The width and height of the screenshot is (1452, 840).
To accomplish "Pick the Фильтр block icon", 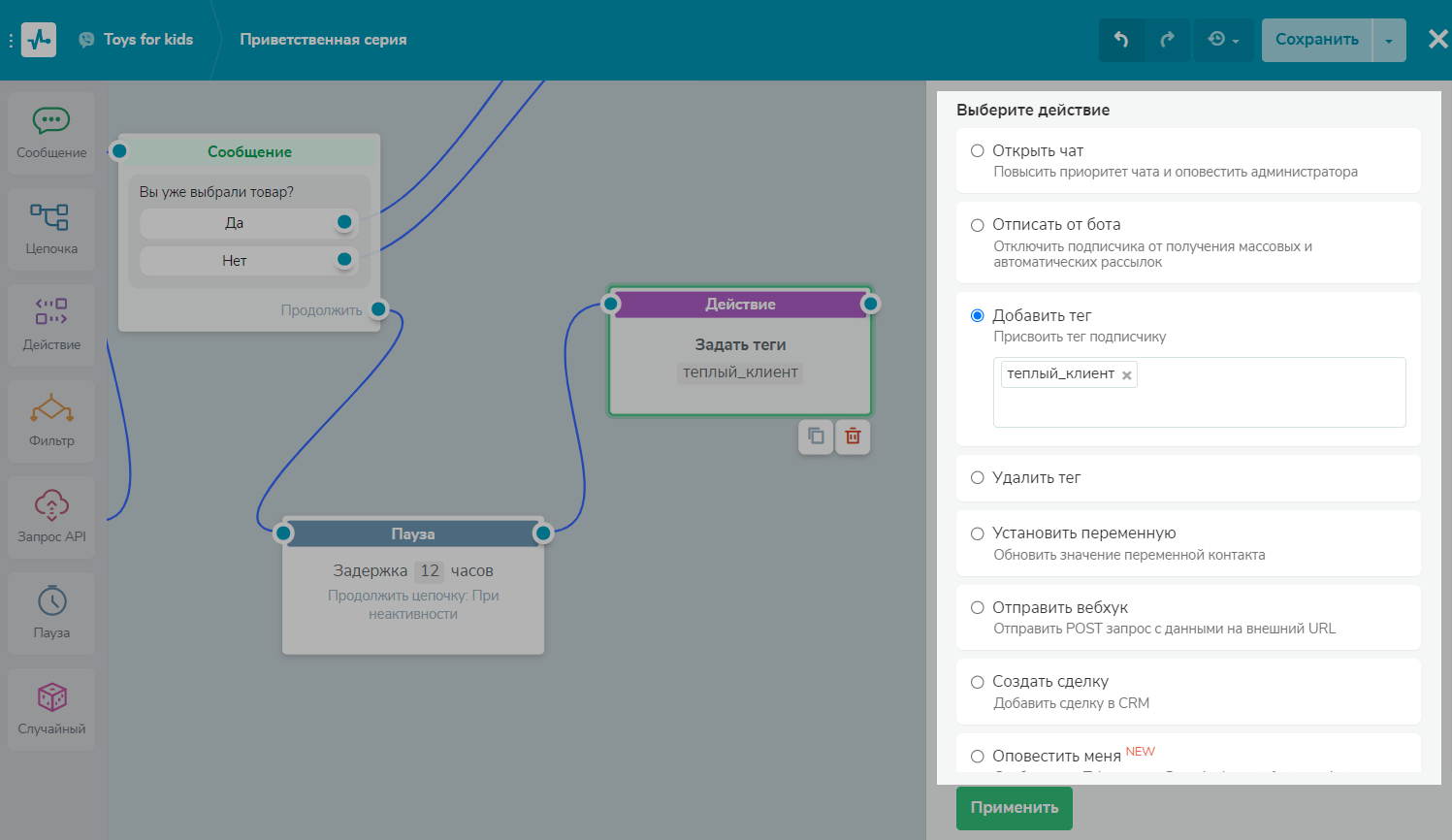I will 51,409.
